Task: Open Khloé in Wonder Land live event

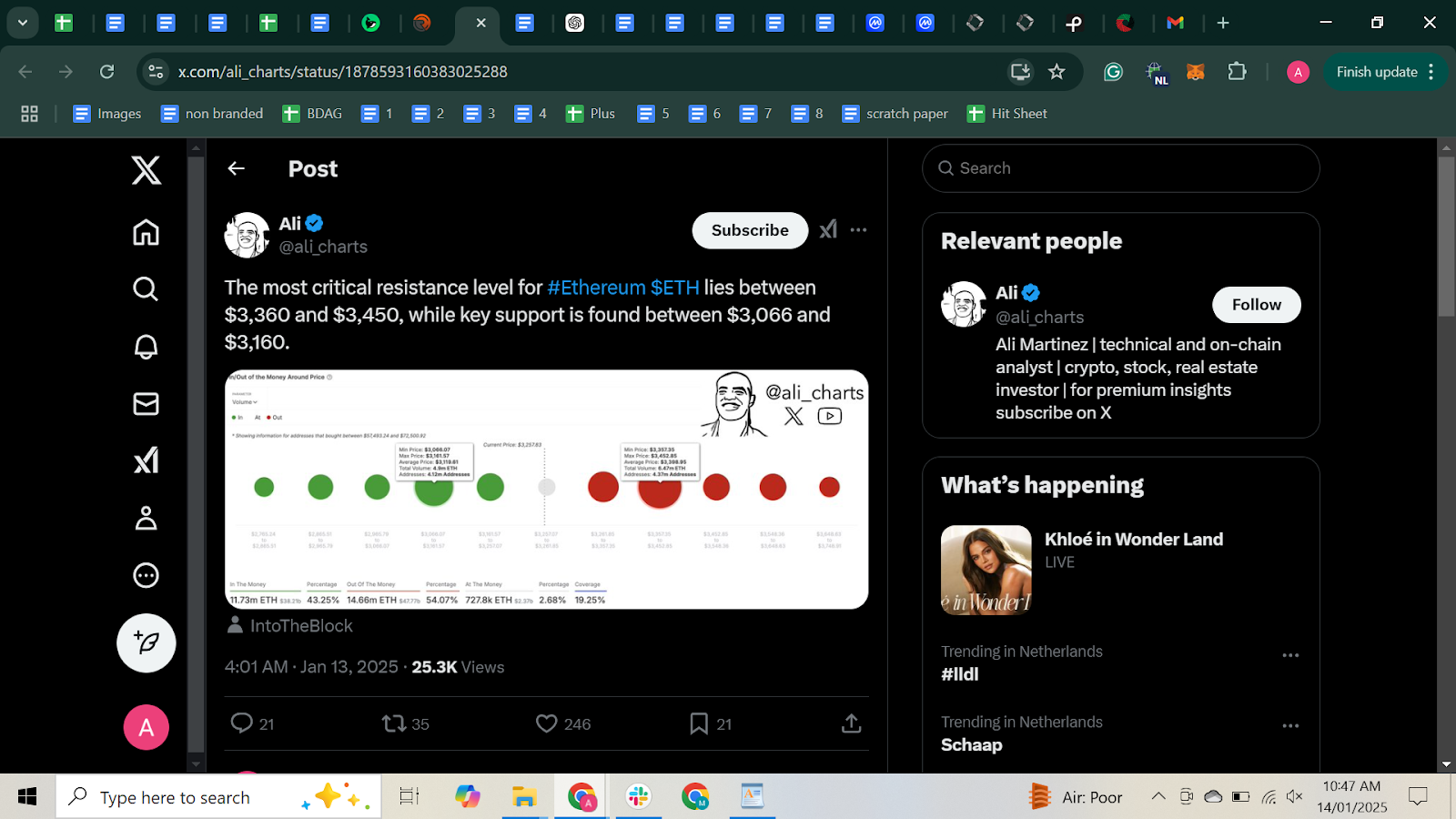Action: click(1120, 570)
